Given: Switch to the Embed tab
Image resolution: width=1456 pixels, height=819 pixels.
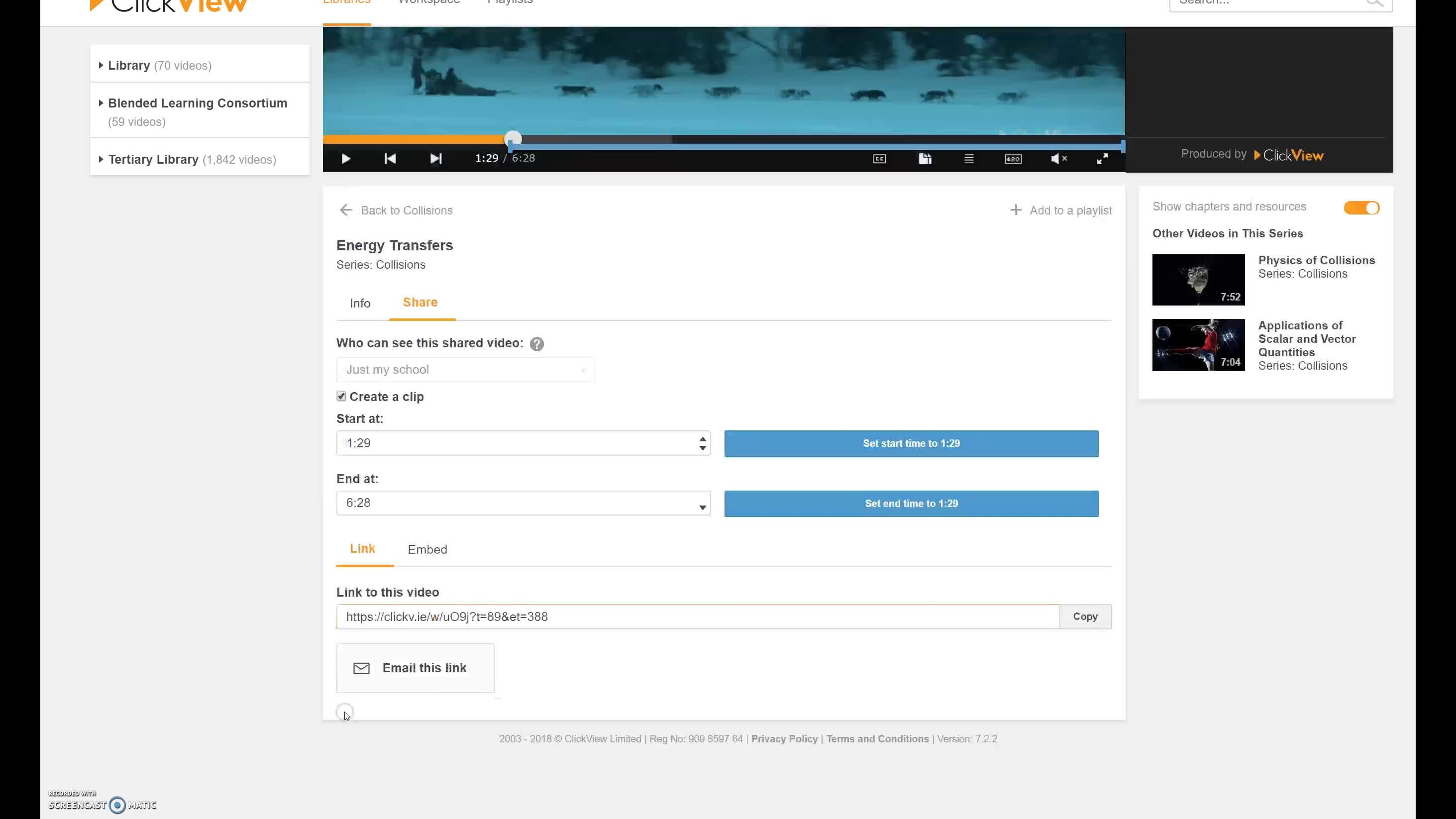Looking at the screenshot, I should coord(427,549).
